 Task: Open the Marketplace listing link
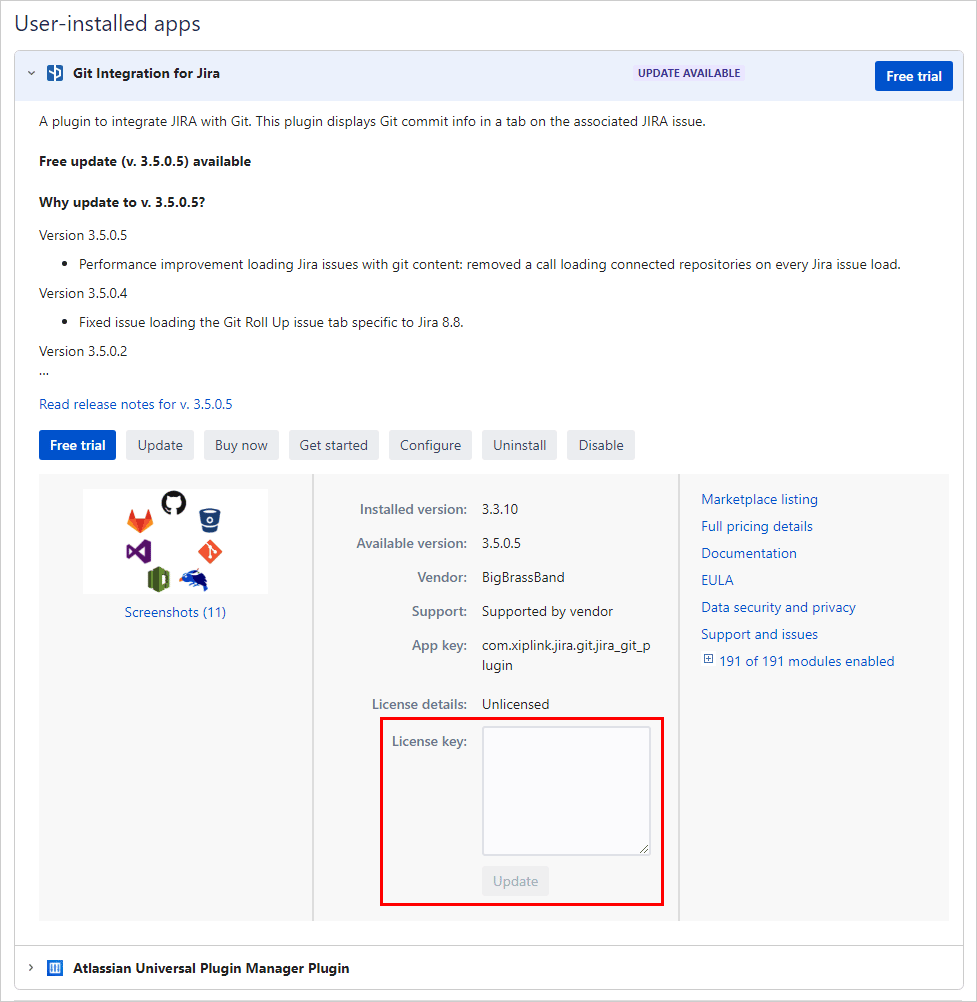pyautogui.click(x=759, y=499)
